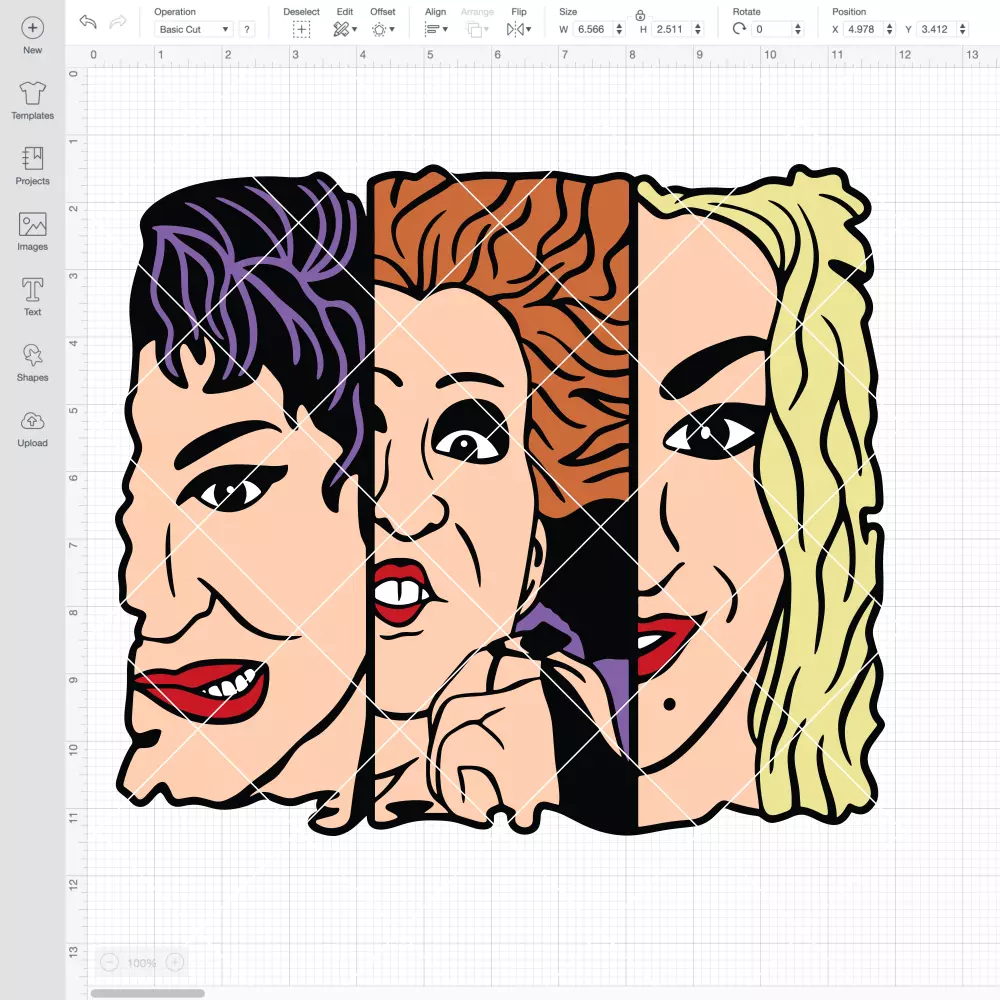Select the Text tool
Viewport: 1000px width, 1000px height.
[x=33, y=297]
